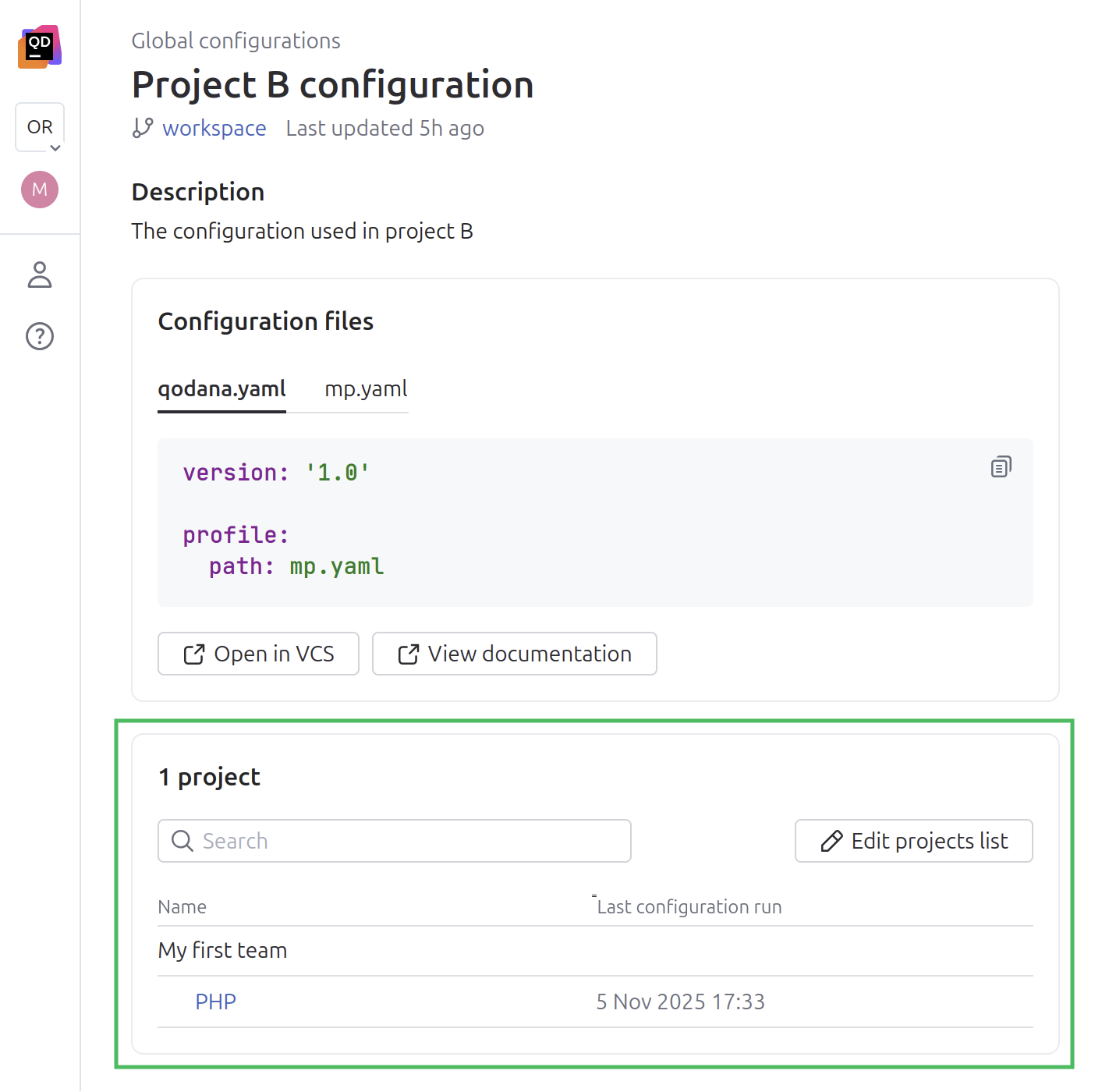Click the Qodana logo in the sidebar

[x=40, y=48]
